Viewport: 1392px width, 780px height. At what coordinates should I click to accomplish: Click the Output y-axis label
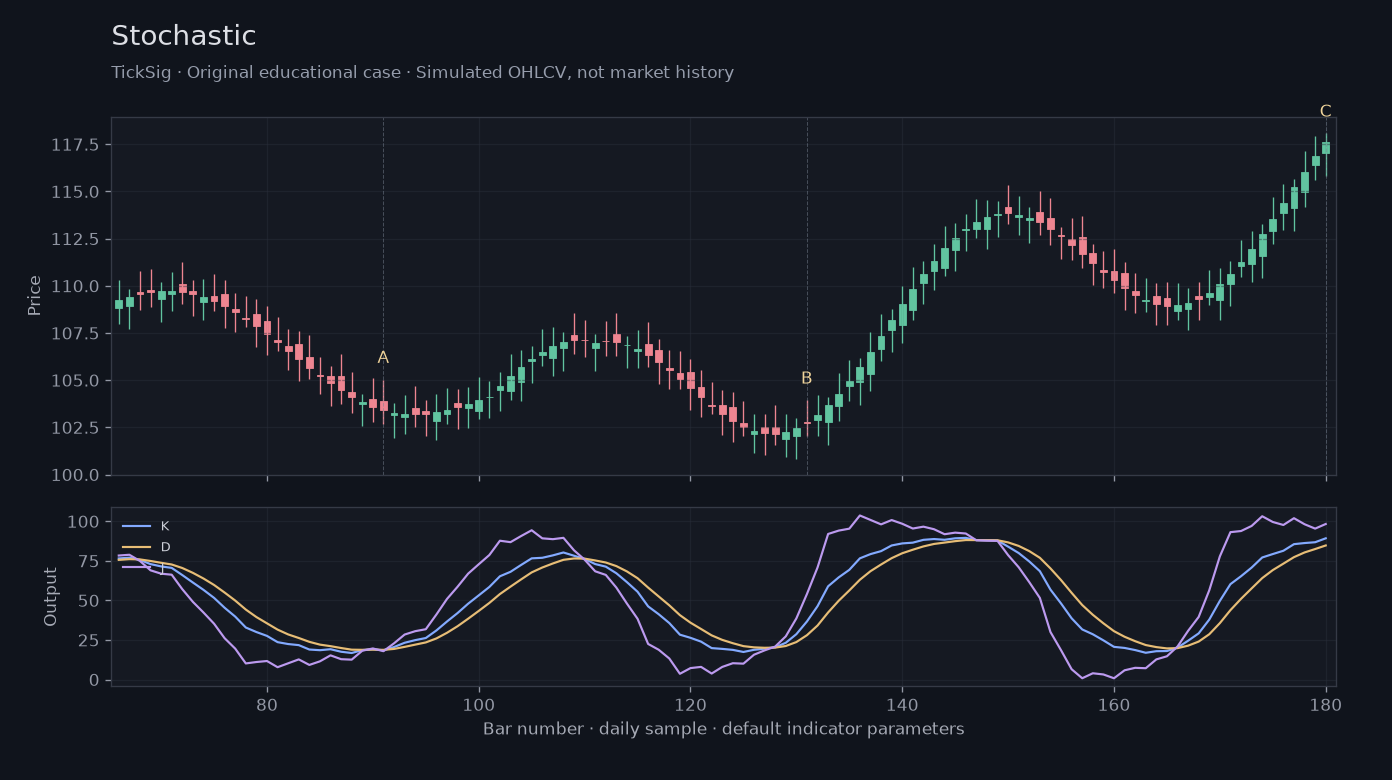coord(51,597)
